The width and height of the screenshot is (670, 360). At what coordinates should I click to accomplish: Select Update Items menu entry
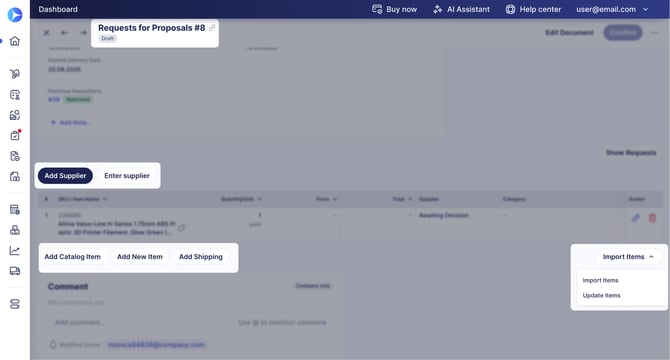[x=601, y=295]
